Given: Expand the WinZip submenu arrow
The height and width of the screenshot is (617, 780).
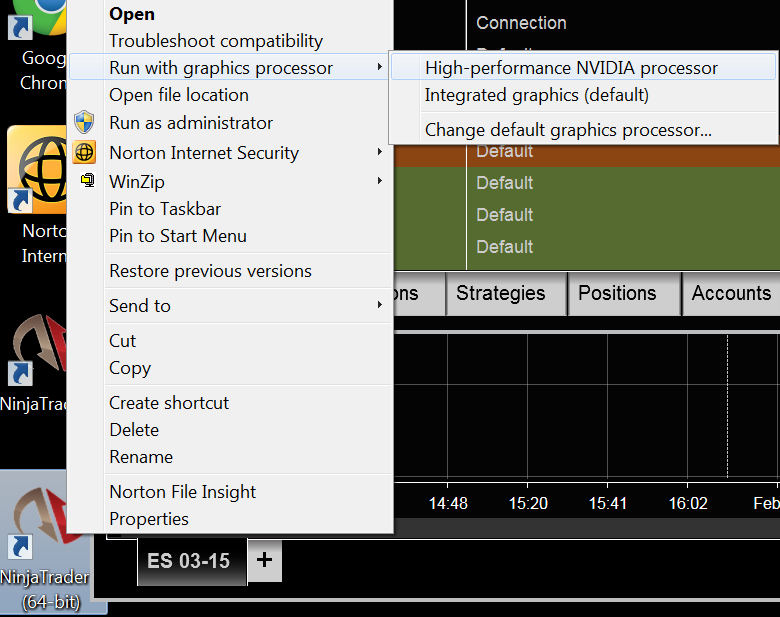Looking at the screenshot, I should tap(379, 181).
